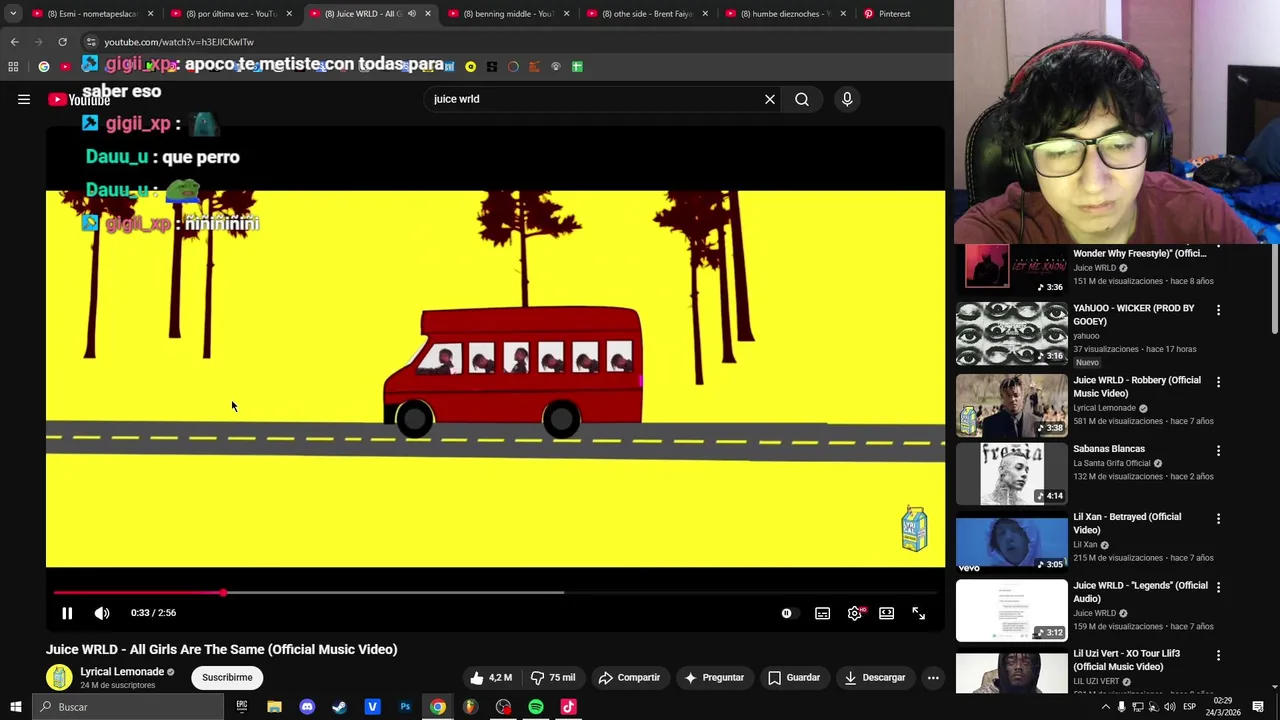Switch to the Pinterest tab
The height and width of the screenshot is (720, 1280).
pyautogui.click(x=895, y=14)
